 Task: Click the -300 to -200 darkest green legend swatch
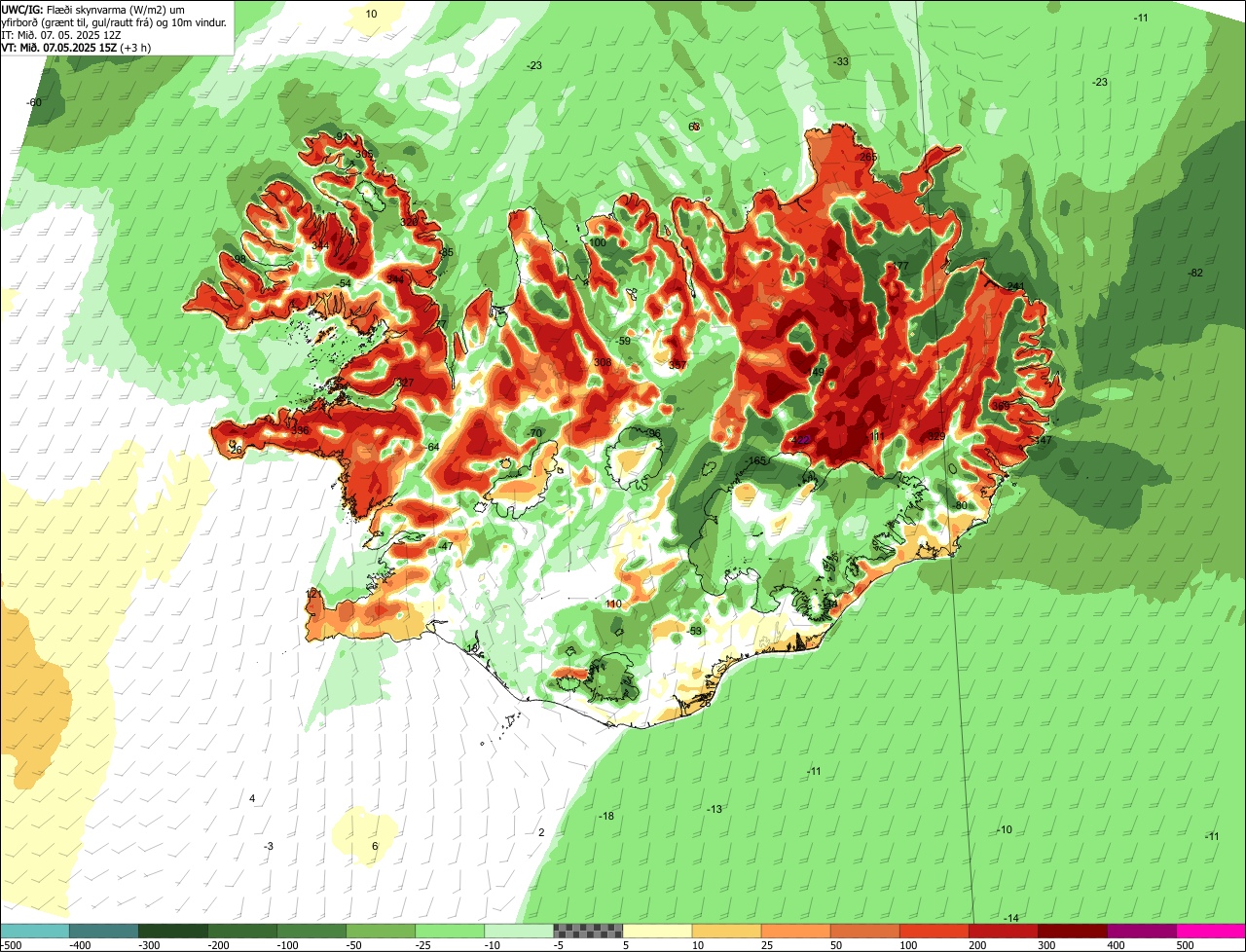coord(173,930)
